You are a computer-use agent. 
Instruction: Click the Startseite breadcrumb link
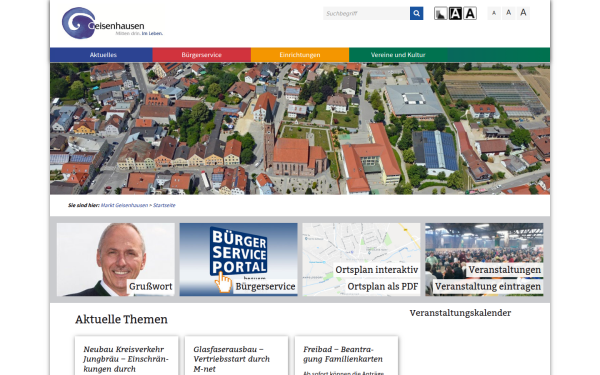164,205
